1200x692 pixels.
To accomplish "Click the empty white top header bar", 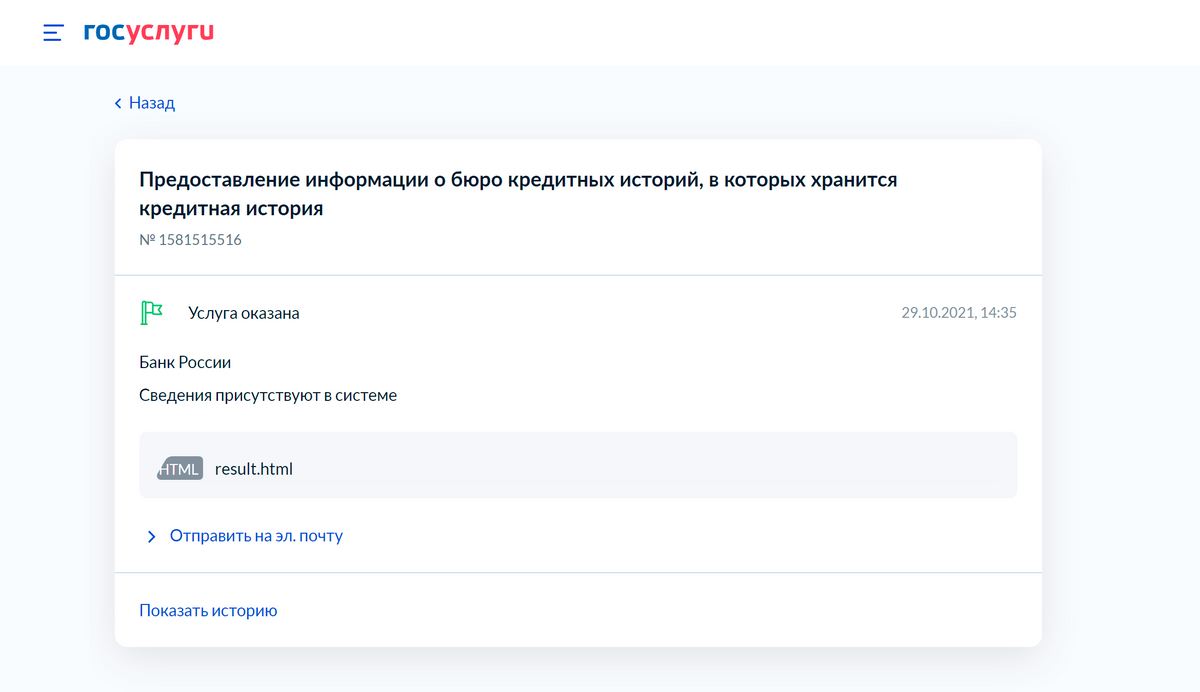I will coord(700,33).
